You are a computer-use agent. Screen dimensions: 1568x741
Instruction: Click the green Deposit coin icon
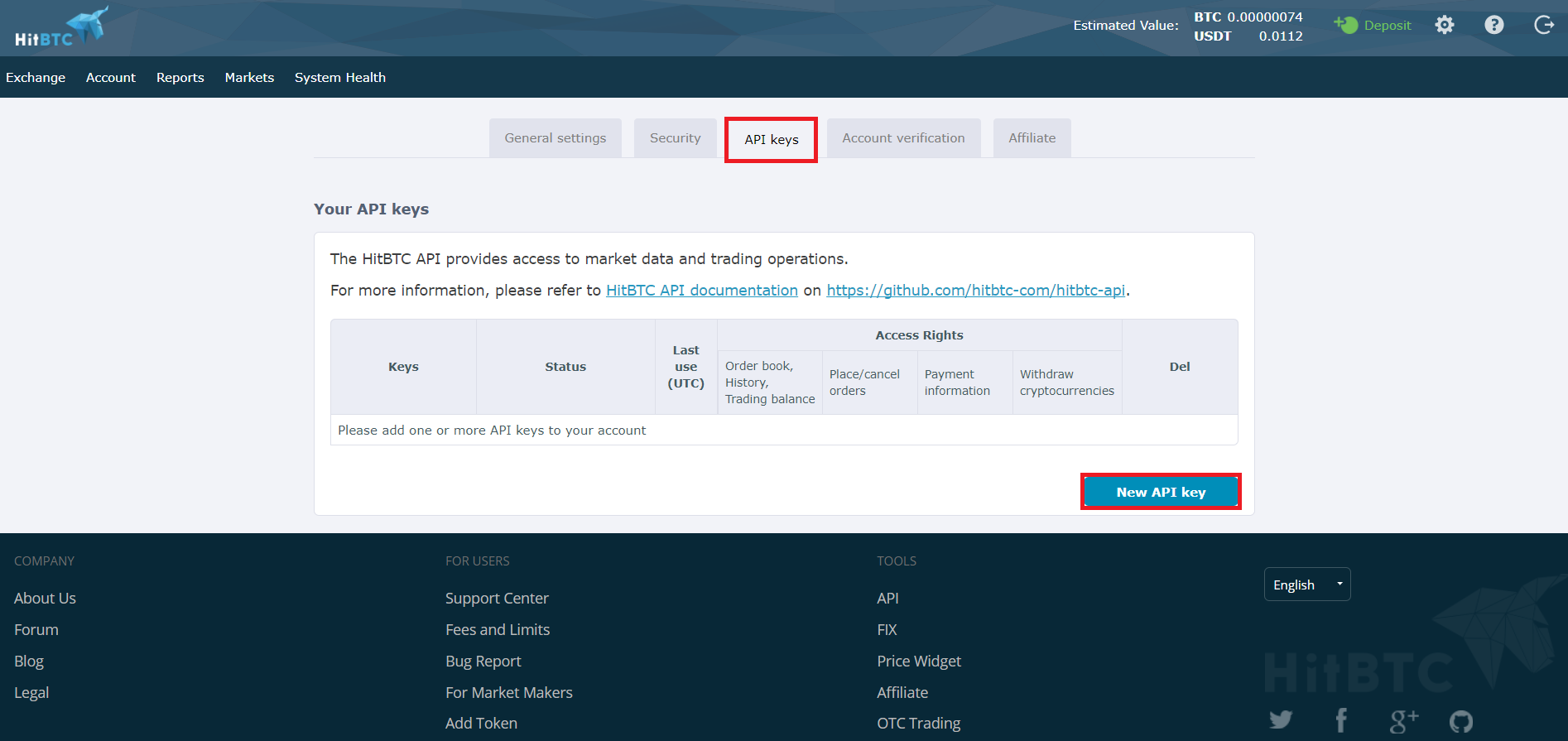tap(1346, 25)
